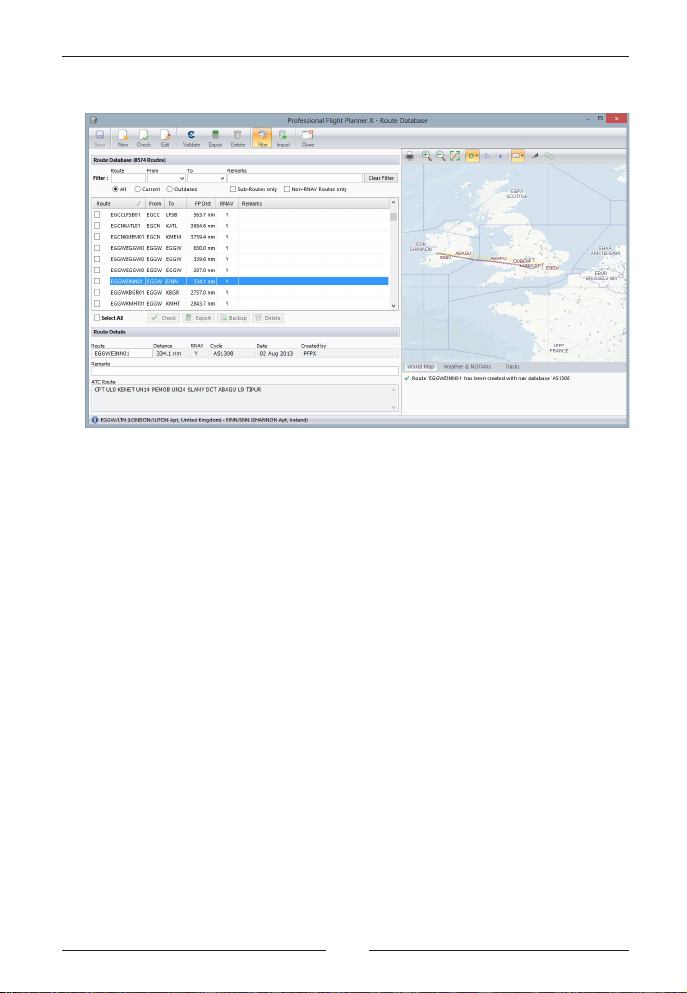The height and width of the screenshot is (993, 687).
Task: Click the Backup button
Action: [233, 318]
